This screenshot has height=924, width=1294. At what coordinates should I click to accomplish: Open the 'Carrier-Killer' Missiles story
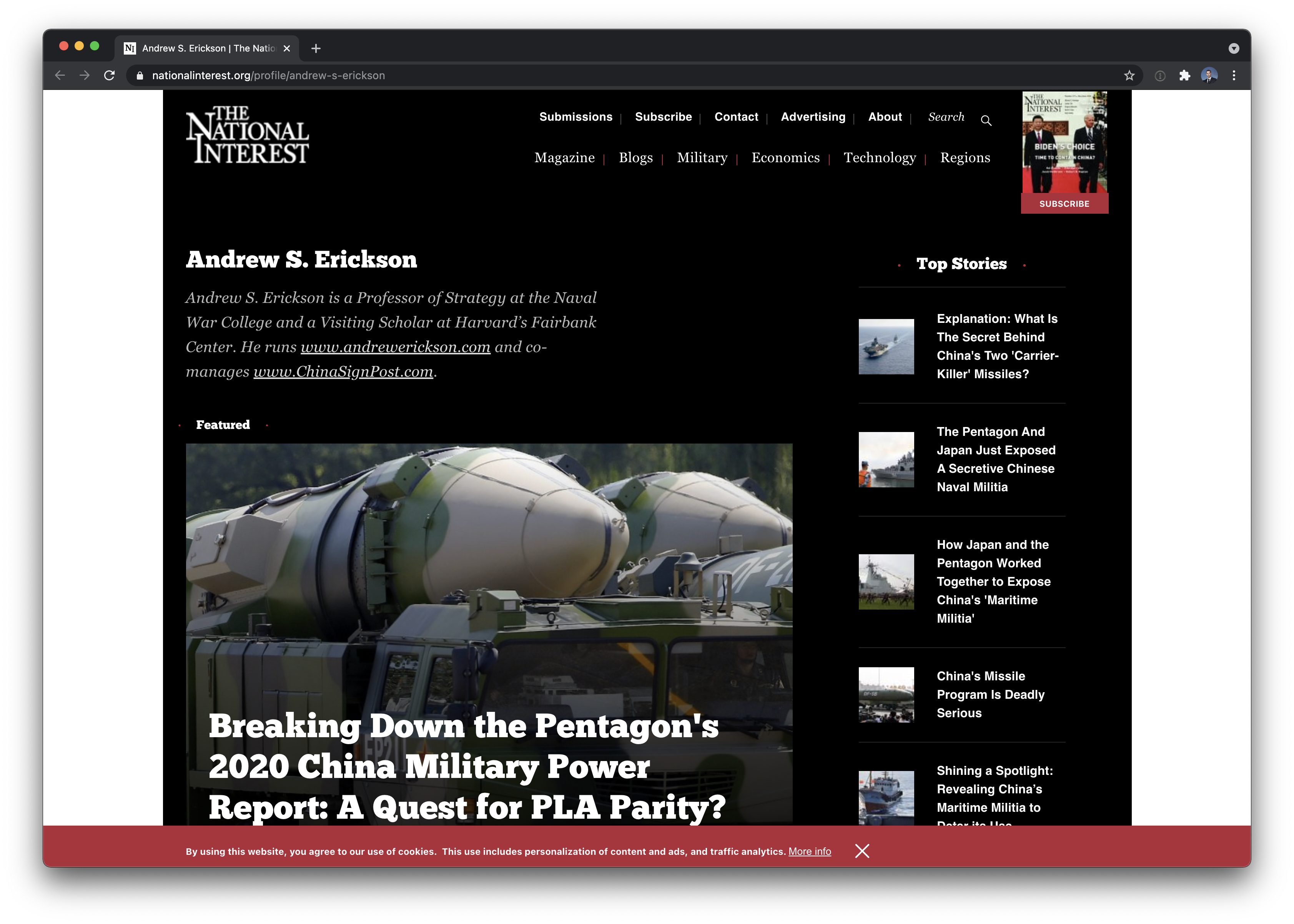(x=998, y=347)
